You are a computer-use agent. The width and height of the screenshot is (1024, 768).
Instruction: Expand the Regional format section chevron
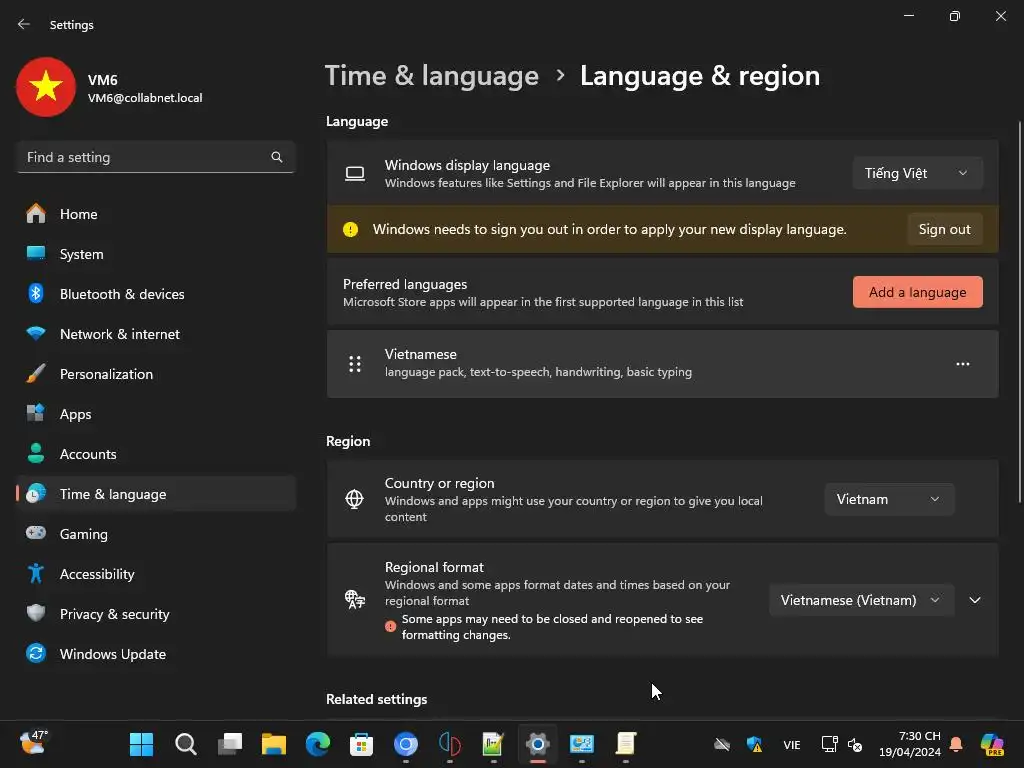pos(974,600)
